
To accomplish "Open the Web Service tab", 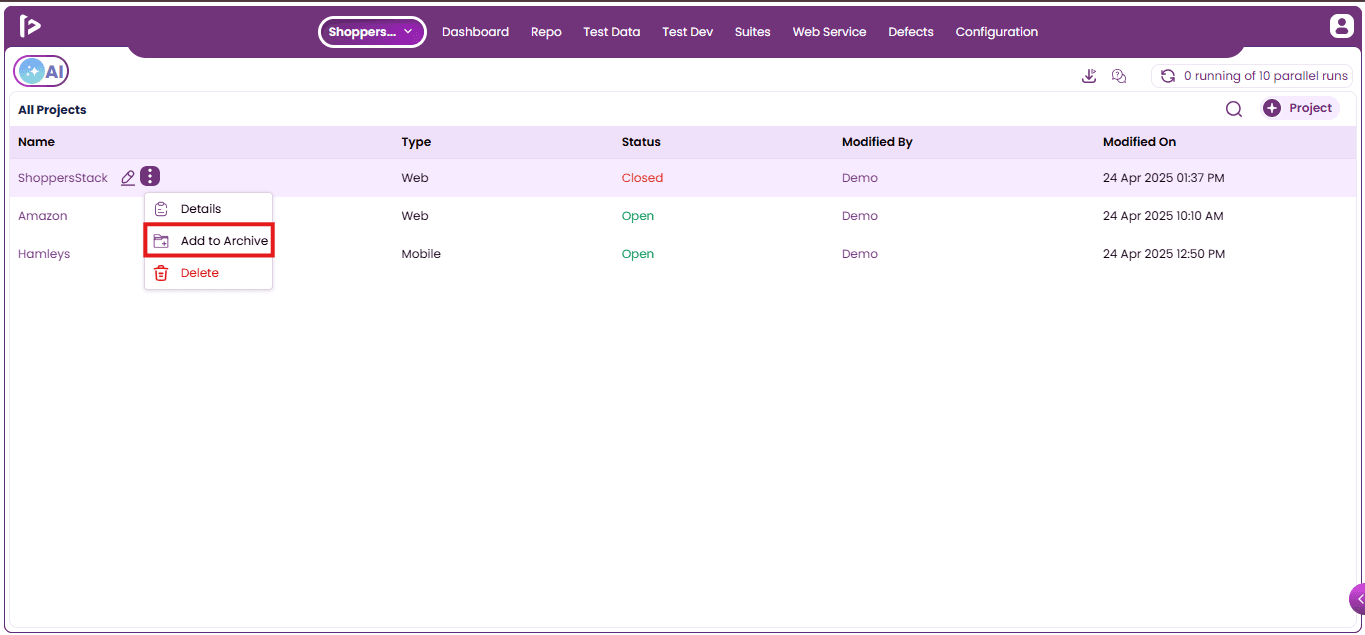I will [x=829, y=32].
